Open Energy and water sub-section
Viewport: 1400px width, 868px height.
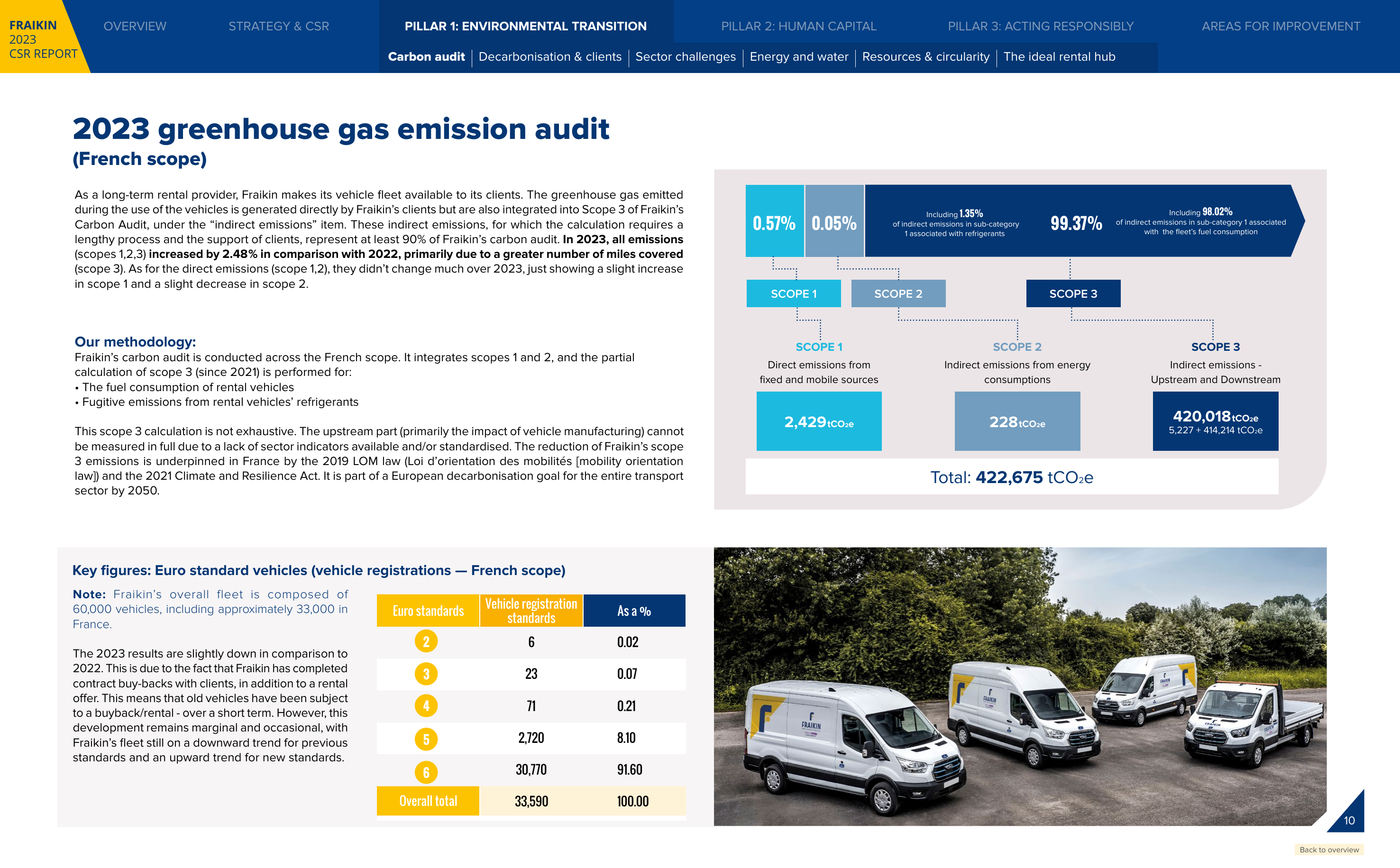[798, 57]
